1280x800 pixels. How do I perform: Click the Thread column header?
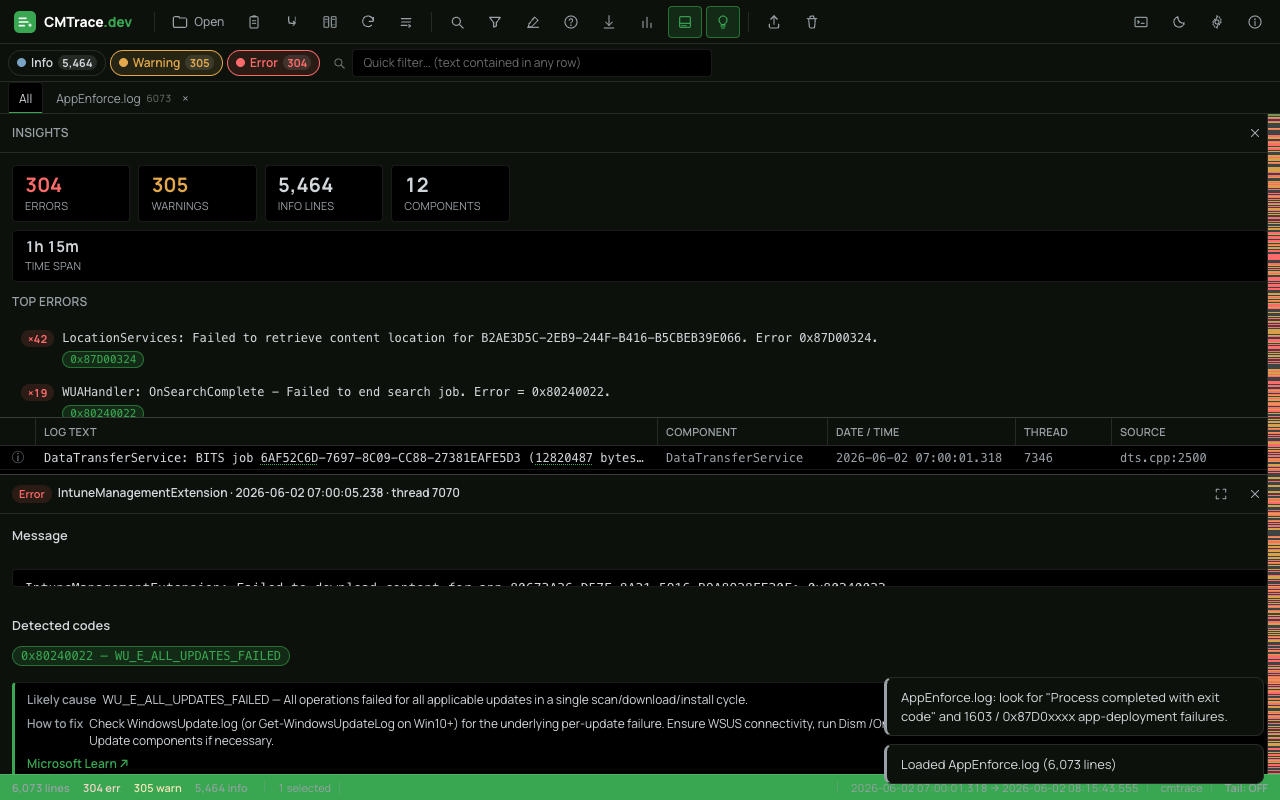point(1063,432)
